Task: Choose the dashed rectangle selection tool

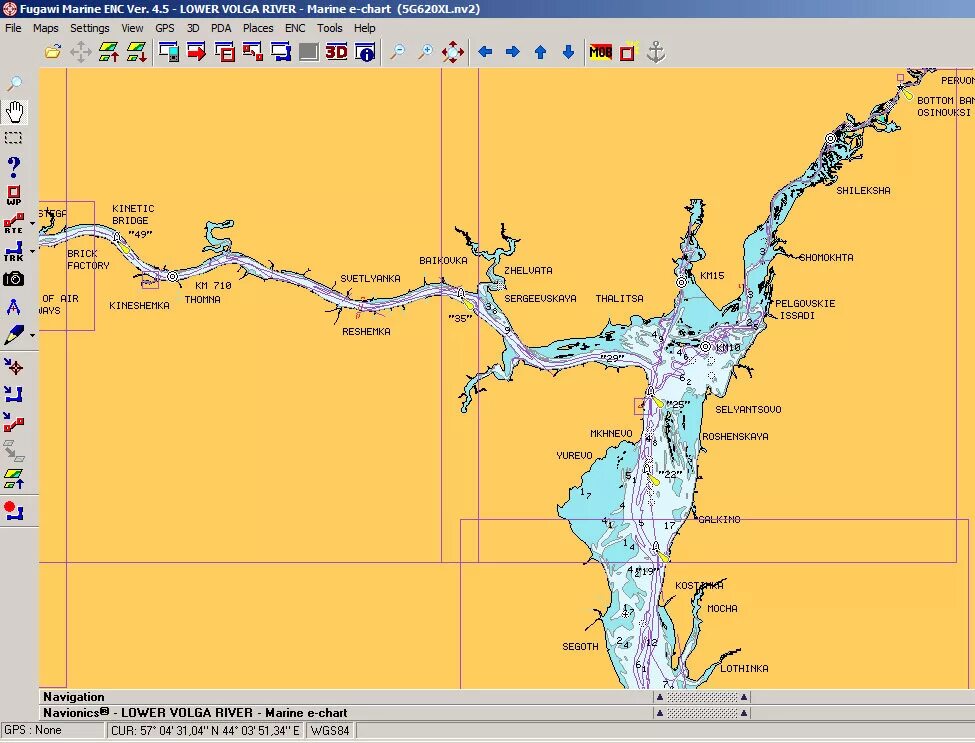Action: (x=14, y=138)
